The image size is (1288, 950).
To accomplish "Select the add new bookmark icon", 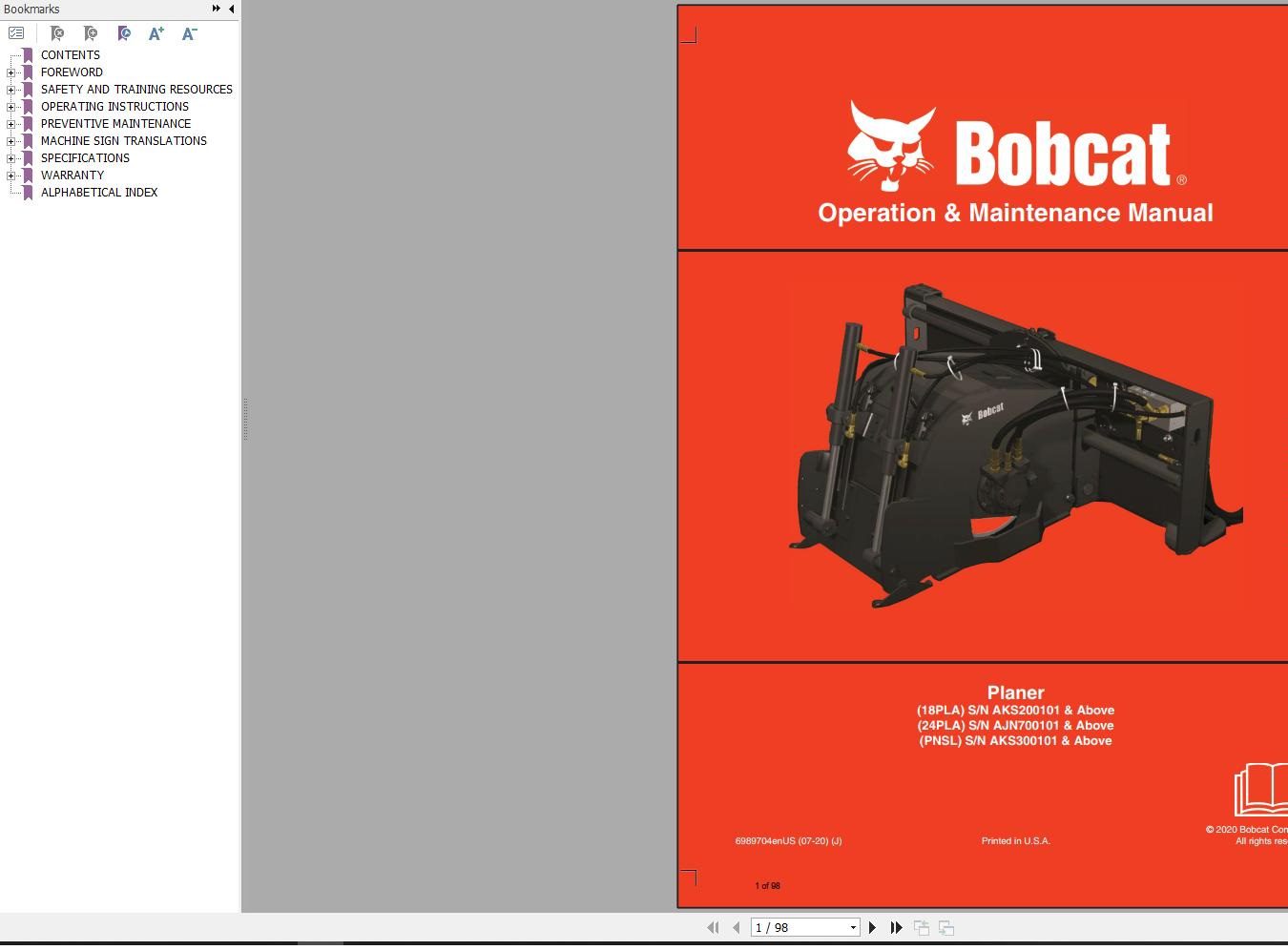I will 91,32.
